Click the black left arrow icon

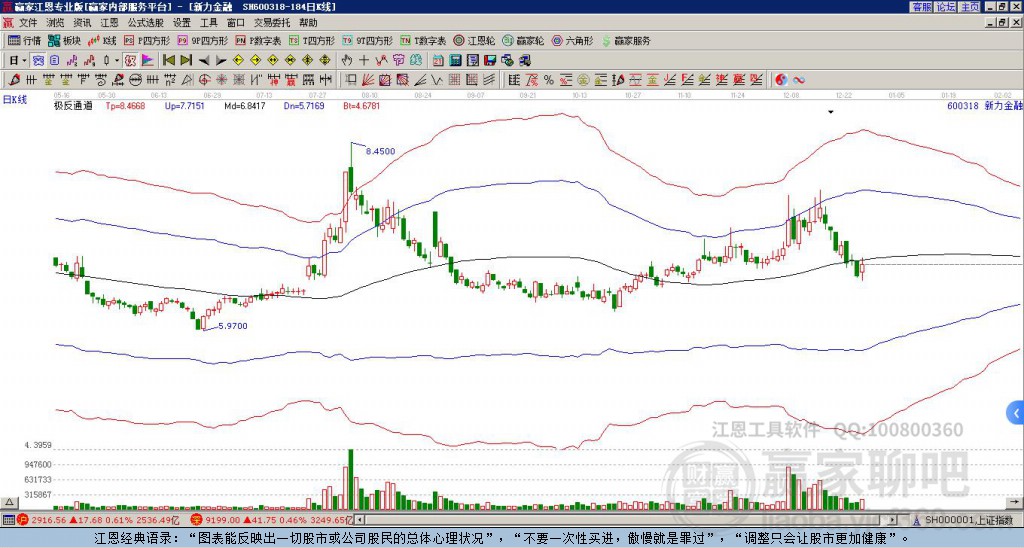pyautogui.click(x=204, y=61)
